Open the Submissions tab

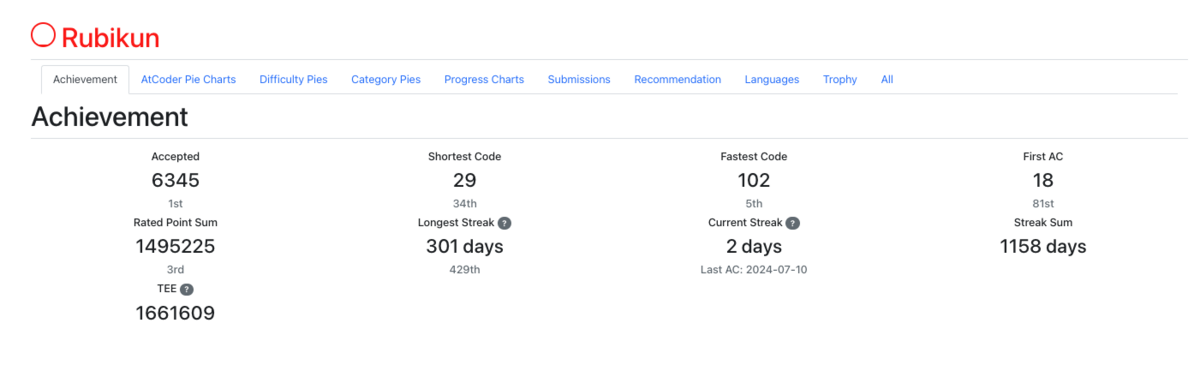tap(579, 80)
